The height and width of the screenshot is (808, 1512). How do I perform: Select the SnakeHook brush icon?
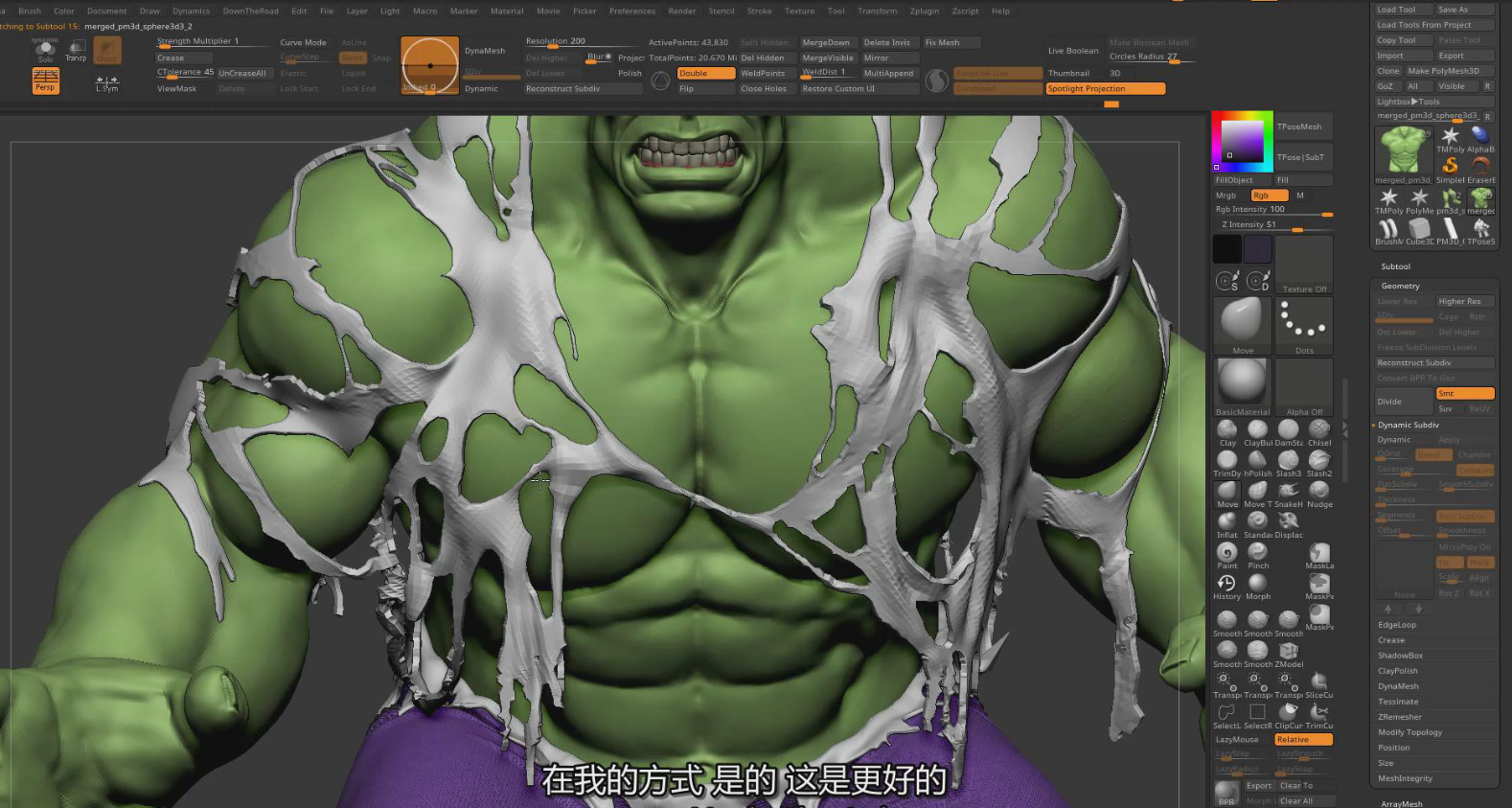(x=1288, y=491)
